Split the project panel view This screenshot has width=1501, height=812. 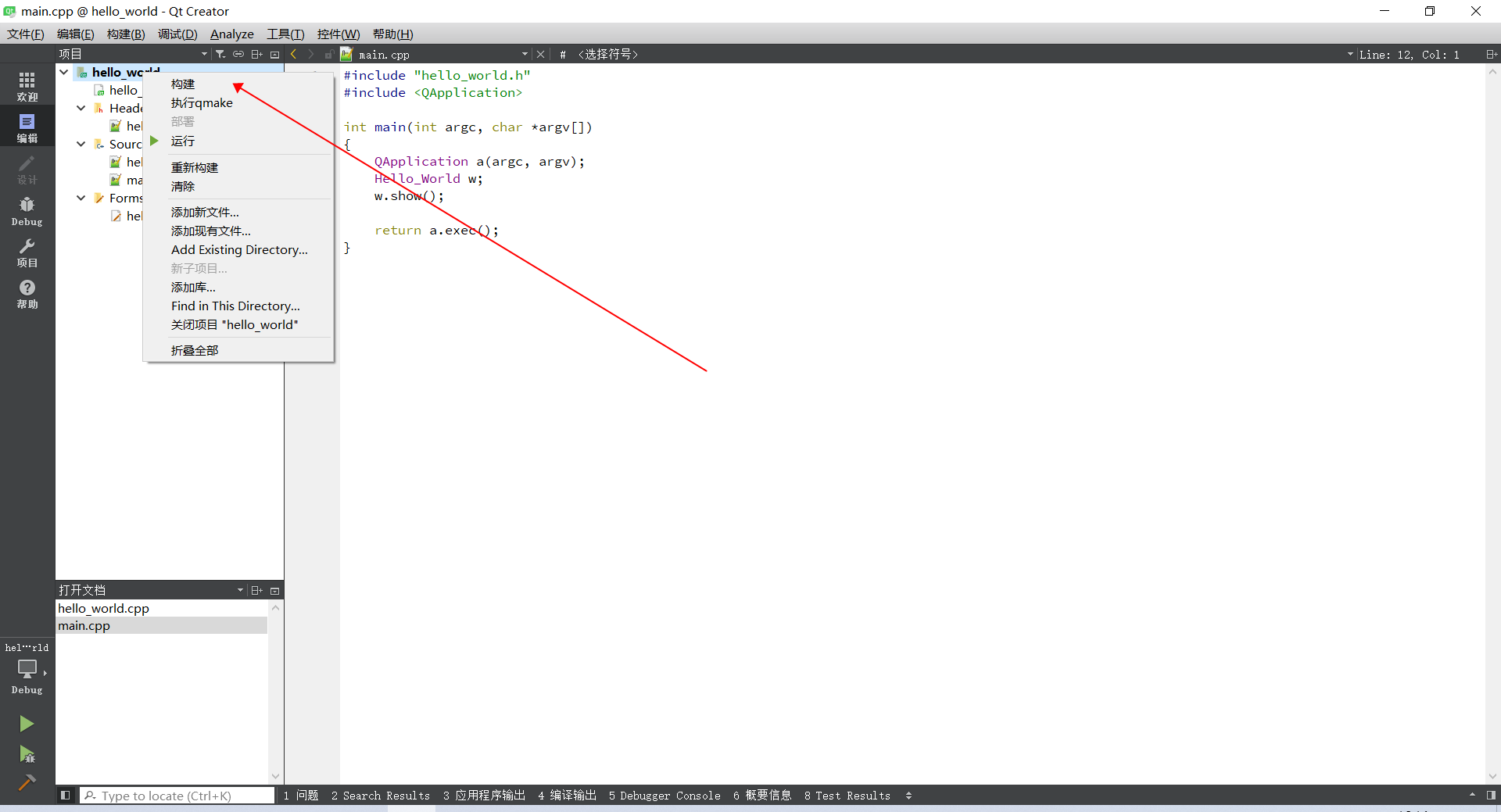click(x=256, y=54)
